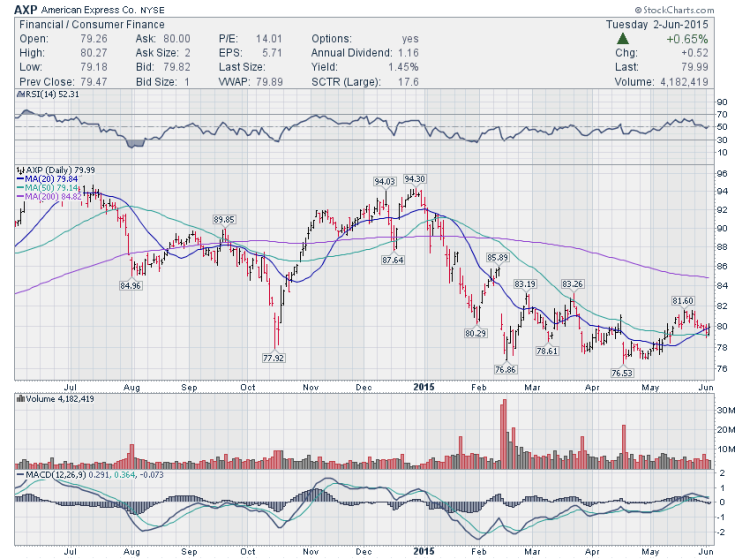Click the 83.26 high price label

click(572, 284)
